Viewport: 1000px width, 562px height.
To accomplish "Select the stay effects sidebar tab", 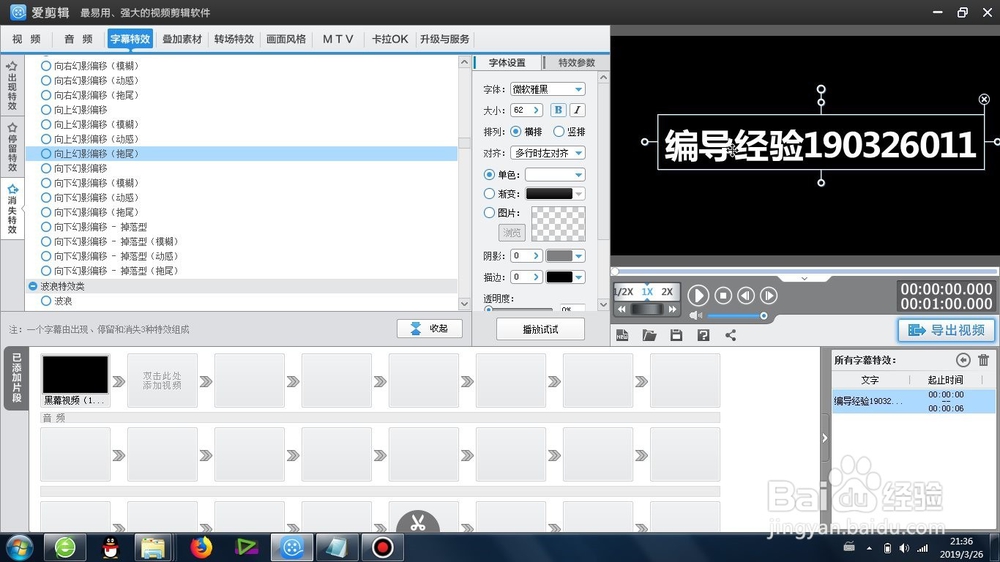I will point(12,147).
